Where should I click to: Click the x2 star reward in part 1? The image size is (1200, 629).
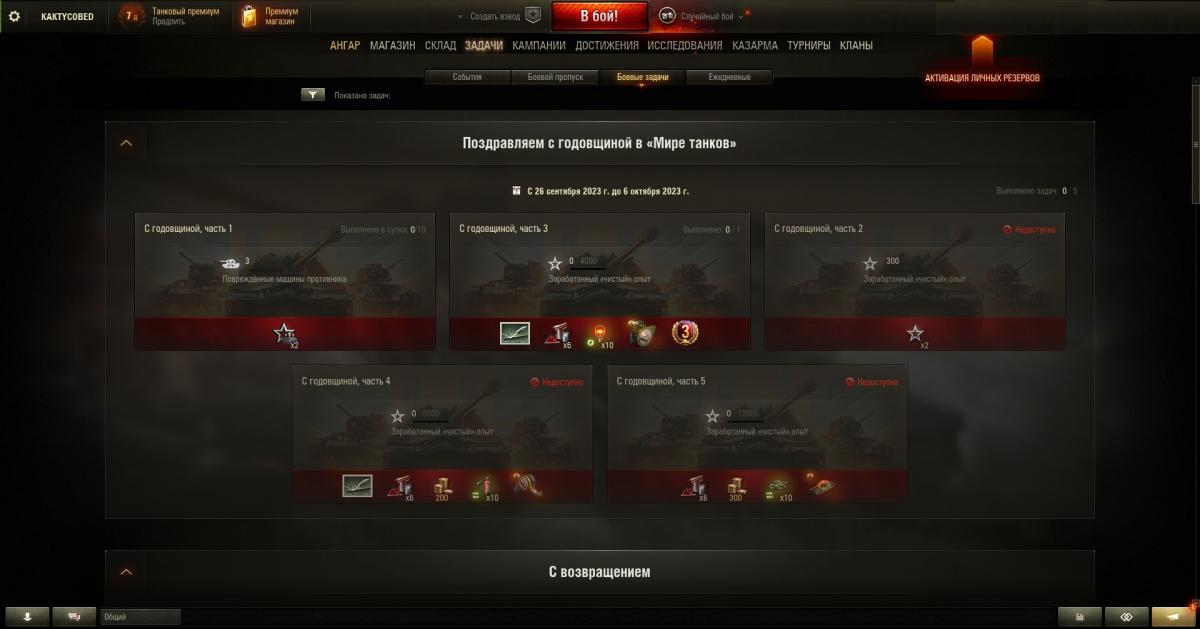285,334
